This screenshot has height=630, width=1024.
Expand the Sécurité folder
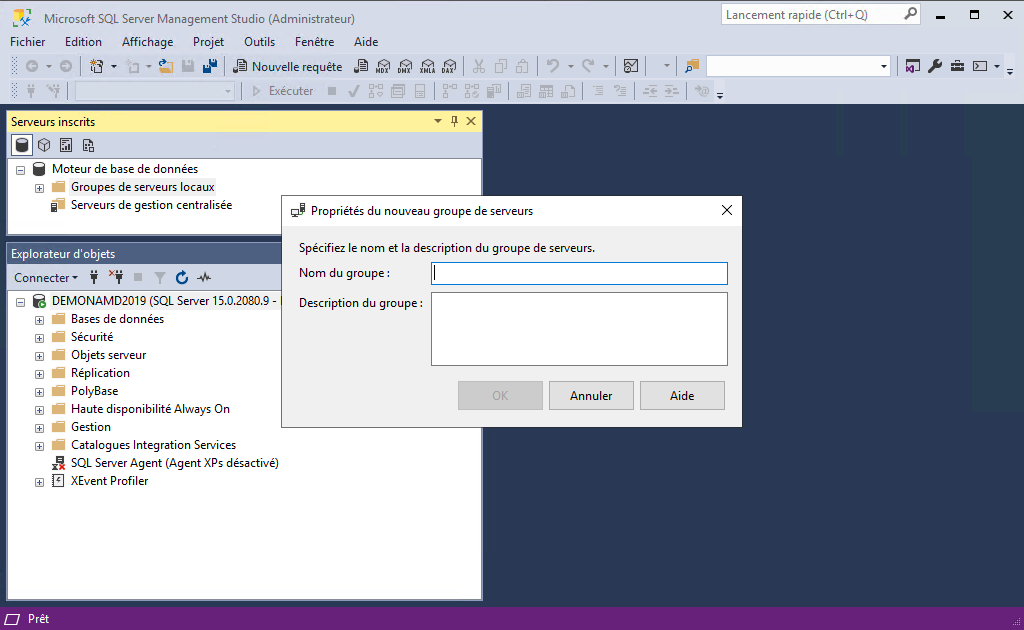pyautogui.click(x=39, y=338)
